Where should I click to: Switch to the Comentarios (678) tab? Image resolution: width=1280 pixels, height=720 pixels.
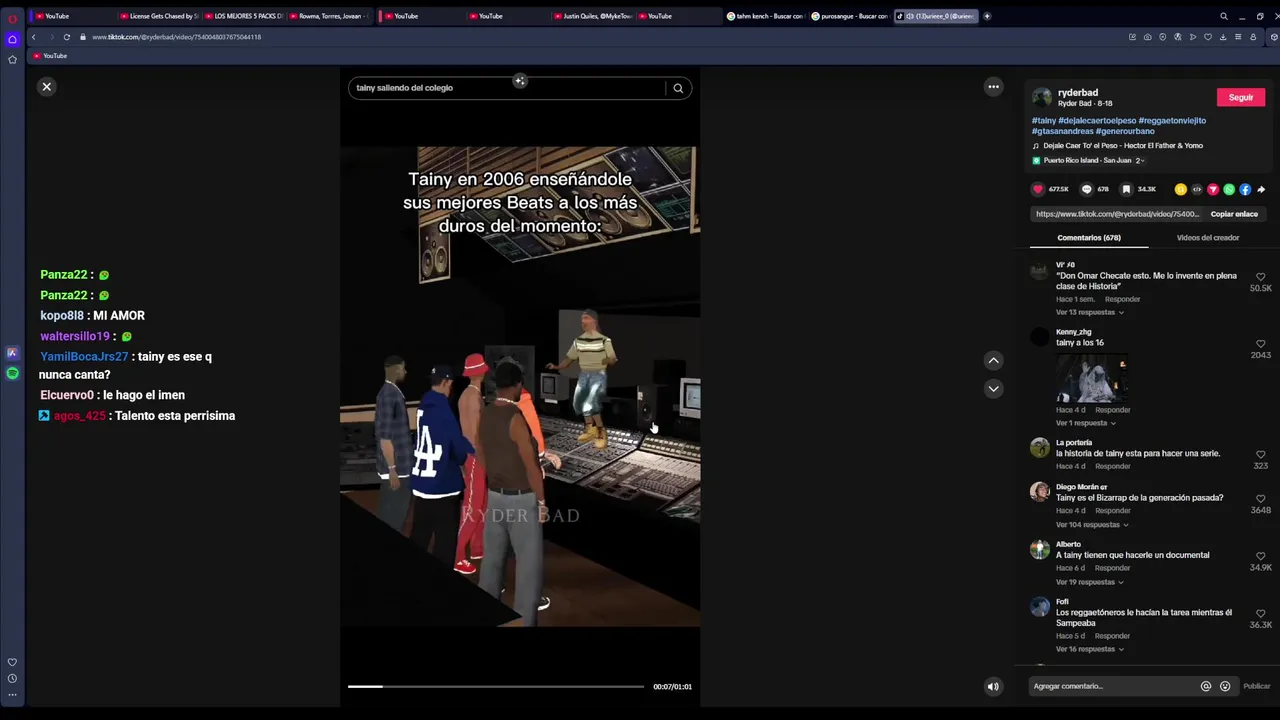[x=1089, y=238]
